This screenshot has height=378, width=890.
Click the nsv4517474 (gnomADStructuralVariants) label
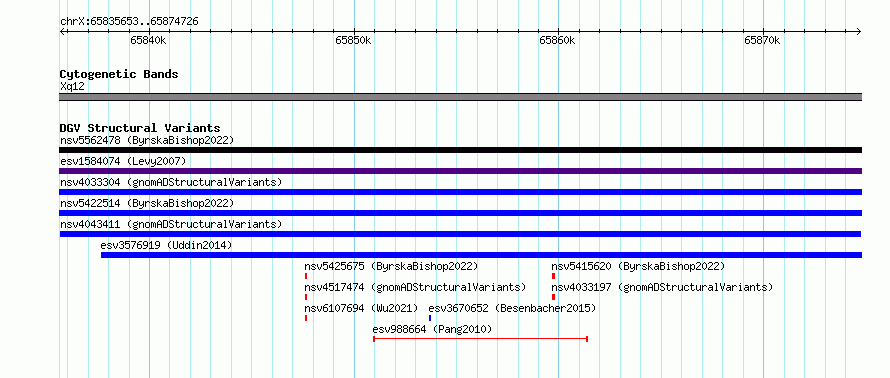[415, 287]
